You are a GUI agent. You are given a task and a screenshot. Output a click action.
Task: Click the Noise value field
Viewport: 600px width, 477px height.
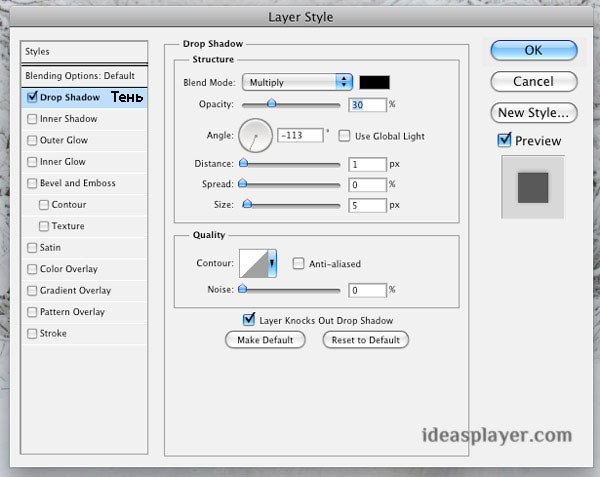(367, 290)
